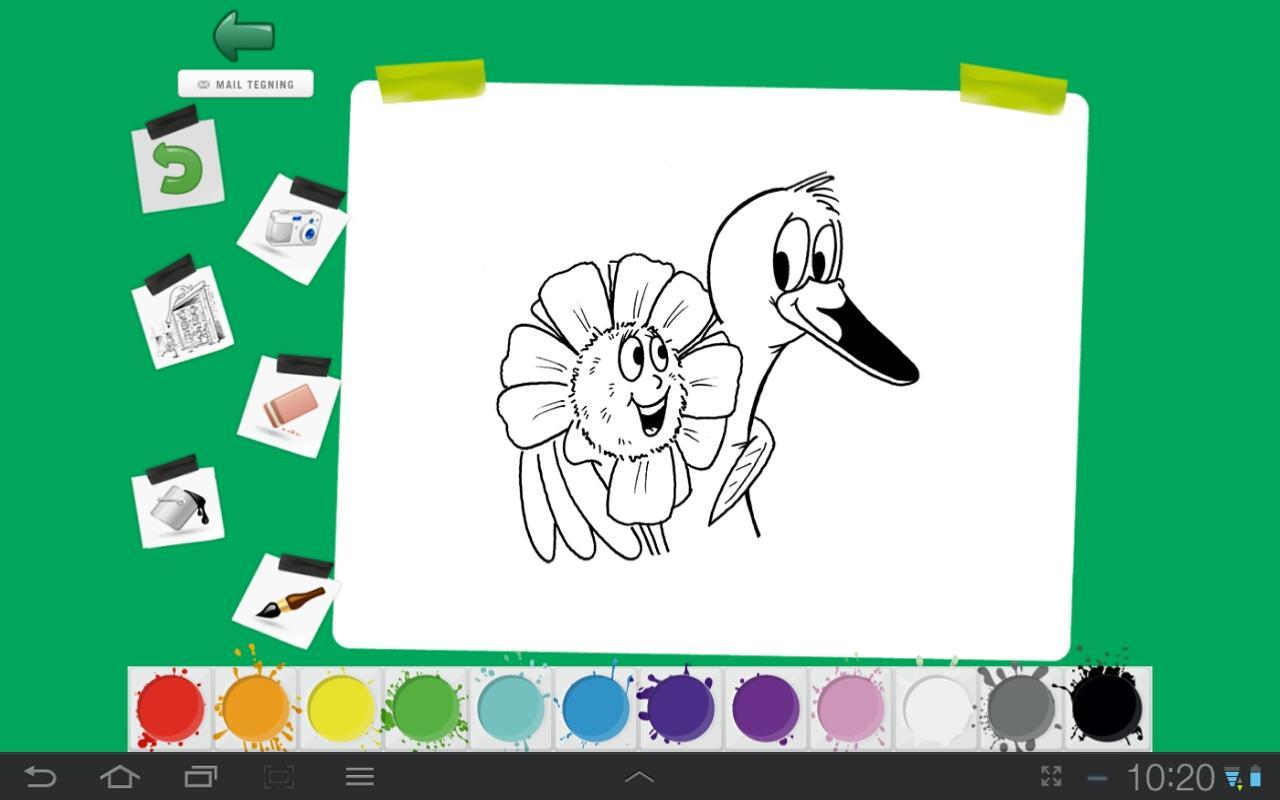Image resolution: width=1280 pixels, height=800 pixels.
Task: Select the paintbrush tool
Action: click(288, 601)
